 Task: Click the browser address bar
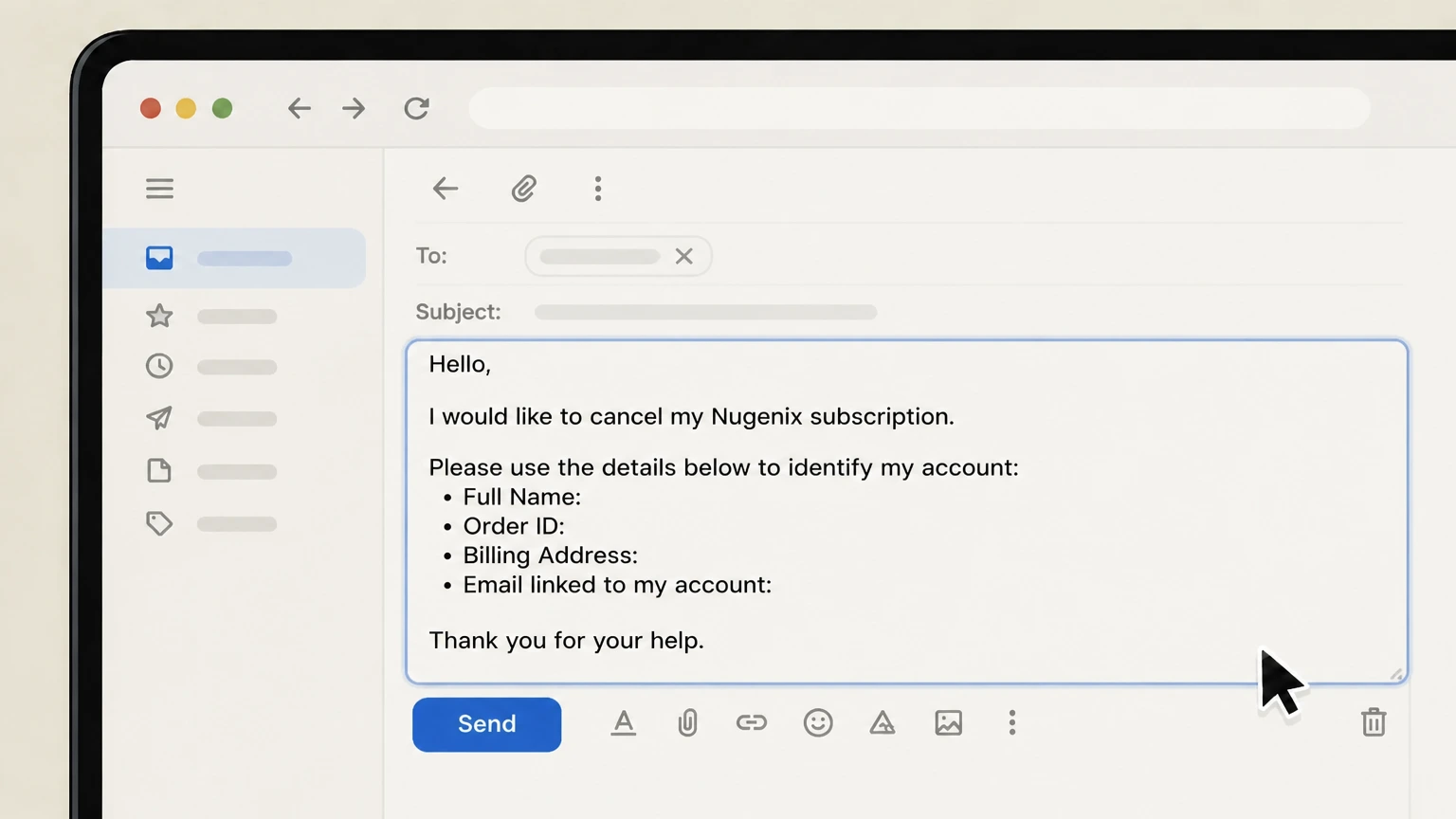(919, 108)
